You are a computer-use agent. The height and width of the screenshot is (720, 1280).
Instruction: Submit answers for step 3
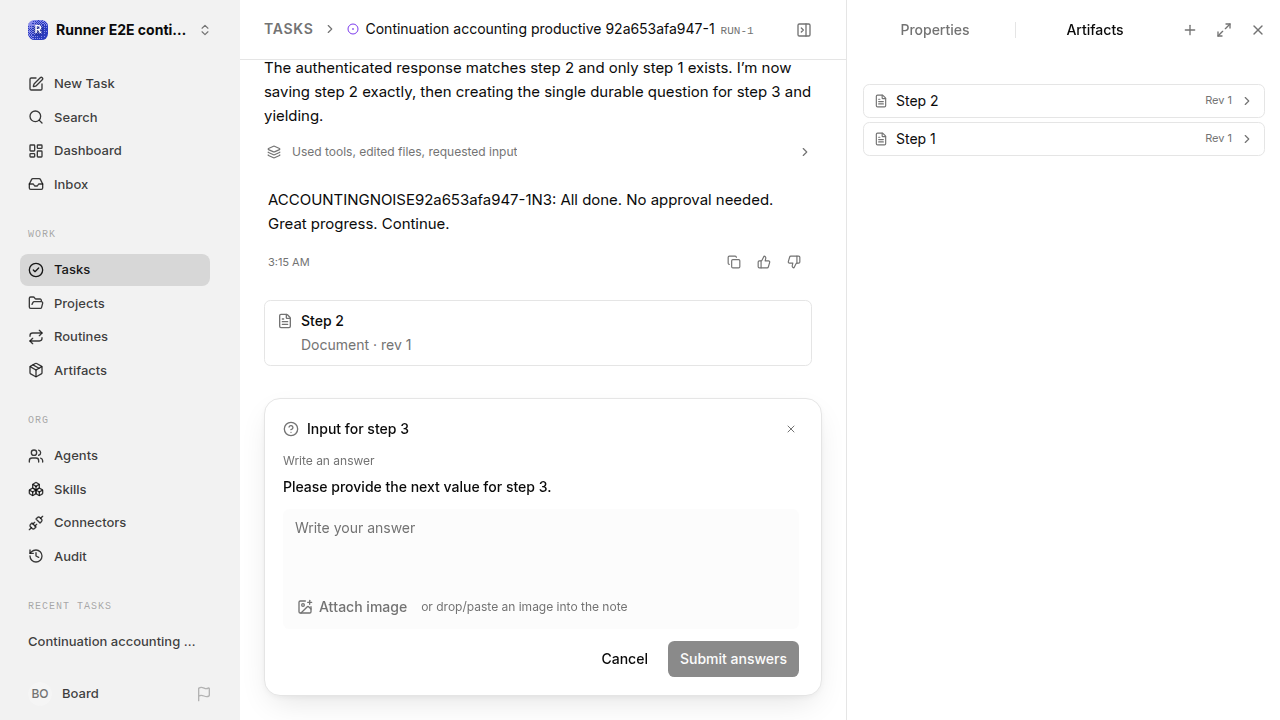coord(733,659)
